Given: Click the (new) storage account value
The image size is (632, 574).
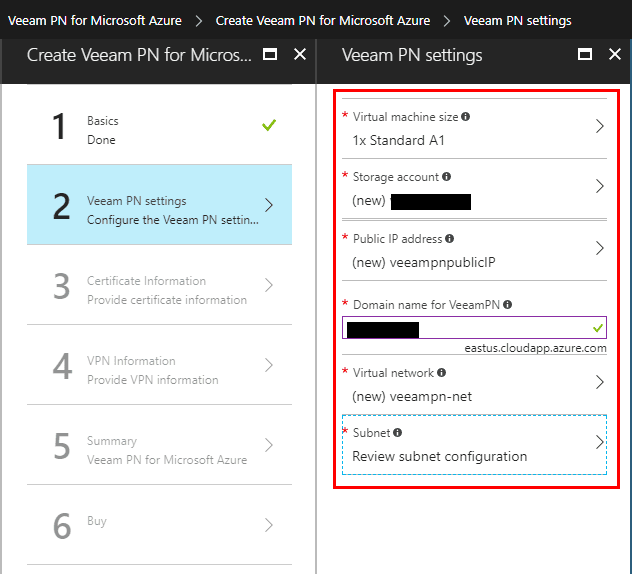Looking at the screenshot, I should click(x=411, y=201).
